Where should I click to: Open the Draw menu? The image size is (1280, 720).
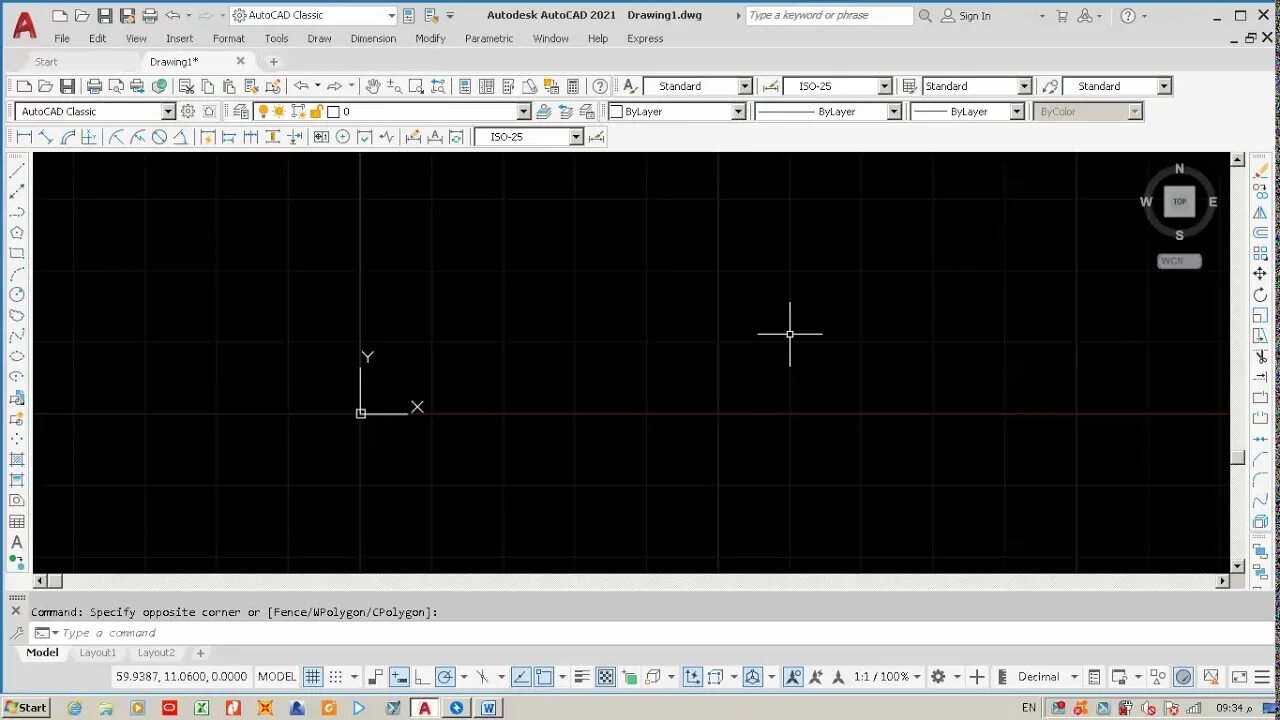click(x=319, y=38)
